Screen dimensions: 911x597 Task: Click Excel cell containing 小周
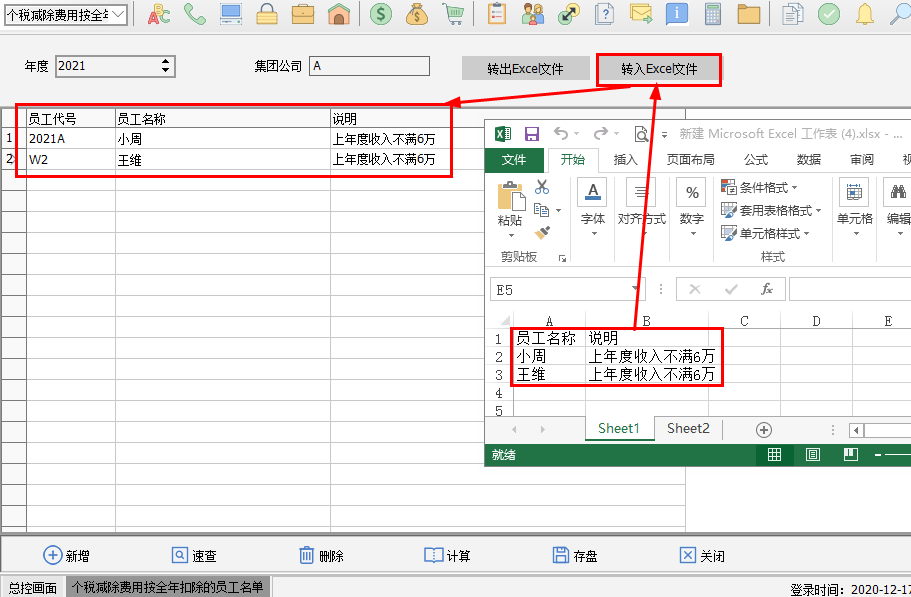(550, 356)
